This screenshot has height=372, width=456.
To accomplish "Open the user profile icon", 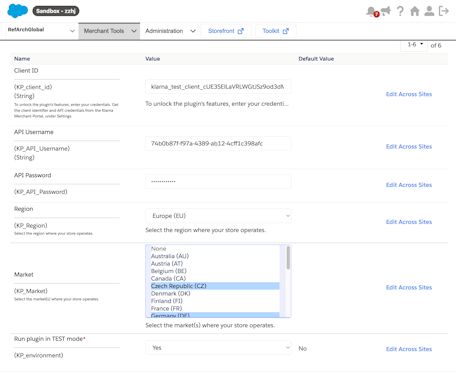I will pos(429,11).
